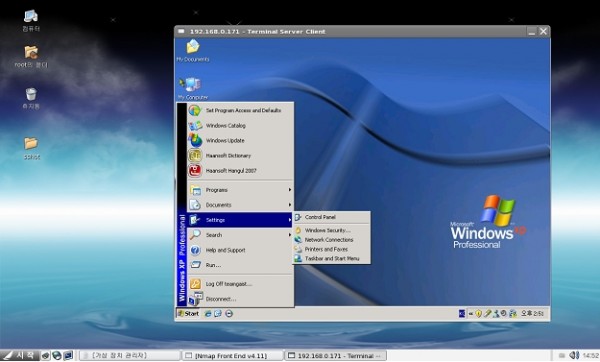This screenshot has width=600, height=362.
Task: Click the host clock showing 14:52
Action: click(x=591, y=355)
